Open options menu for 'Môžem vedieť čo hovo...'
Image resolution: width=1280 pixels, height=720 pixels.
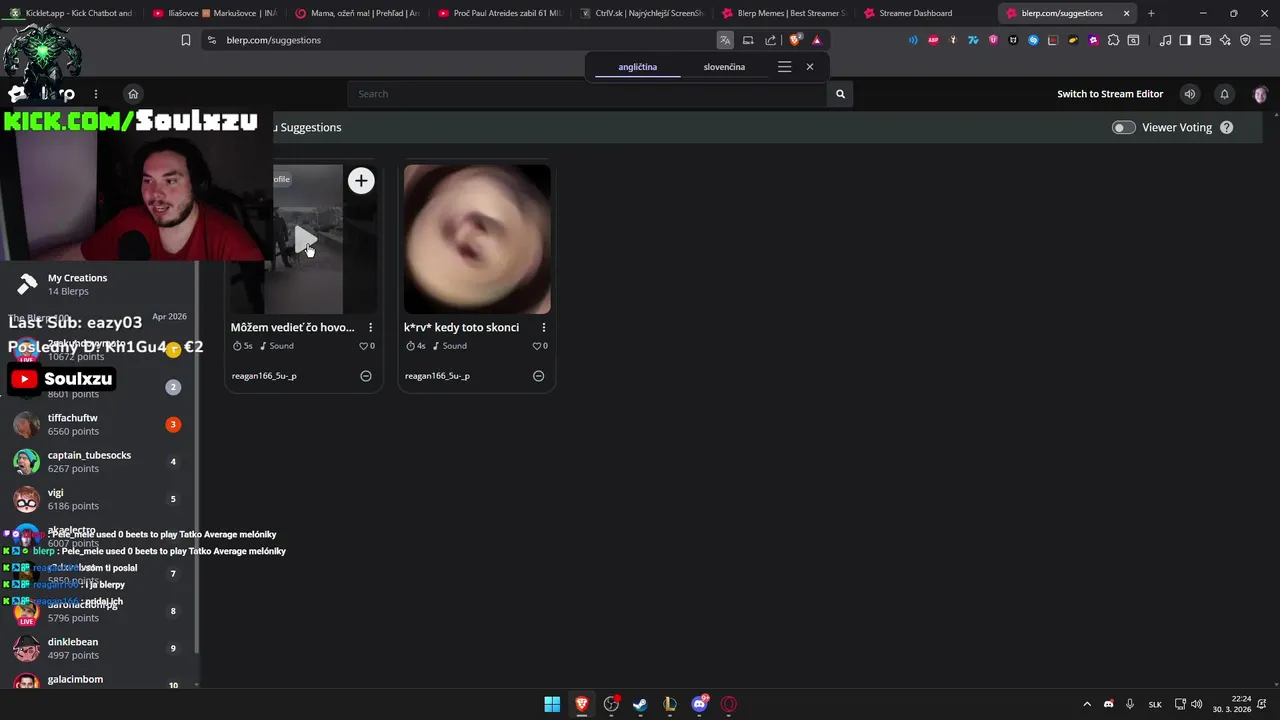370,327
